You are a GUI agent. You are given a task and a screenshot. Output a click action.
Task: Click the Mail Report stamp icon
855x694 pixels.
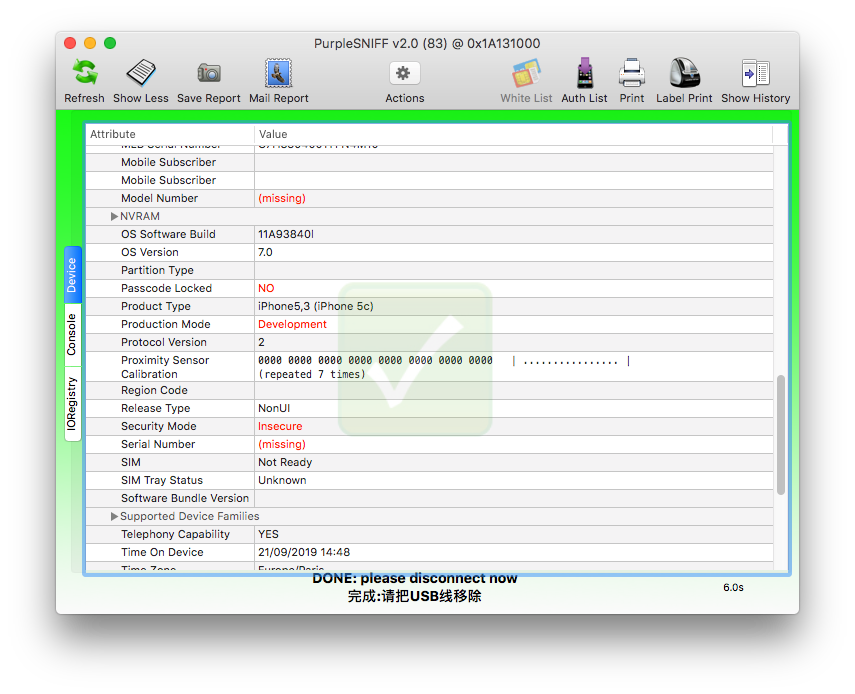(x=279, y=73)
